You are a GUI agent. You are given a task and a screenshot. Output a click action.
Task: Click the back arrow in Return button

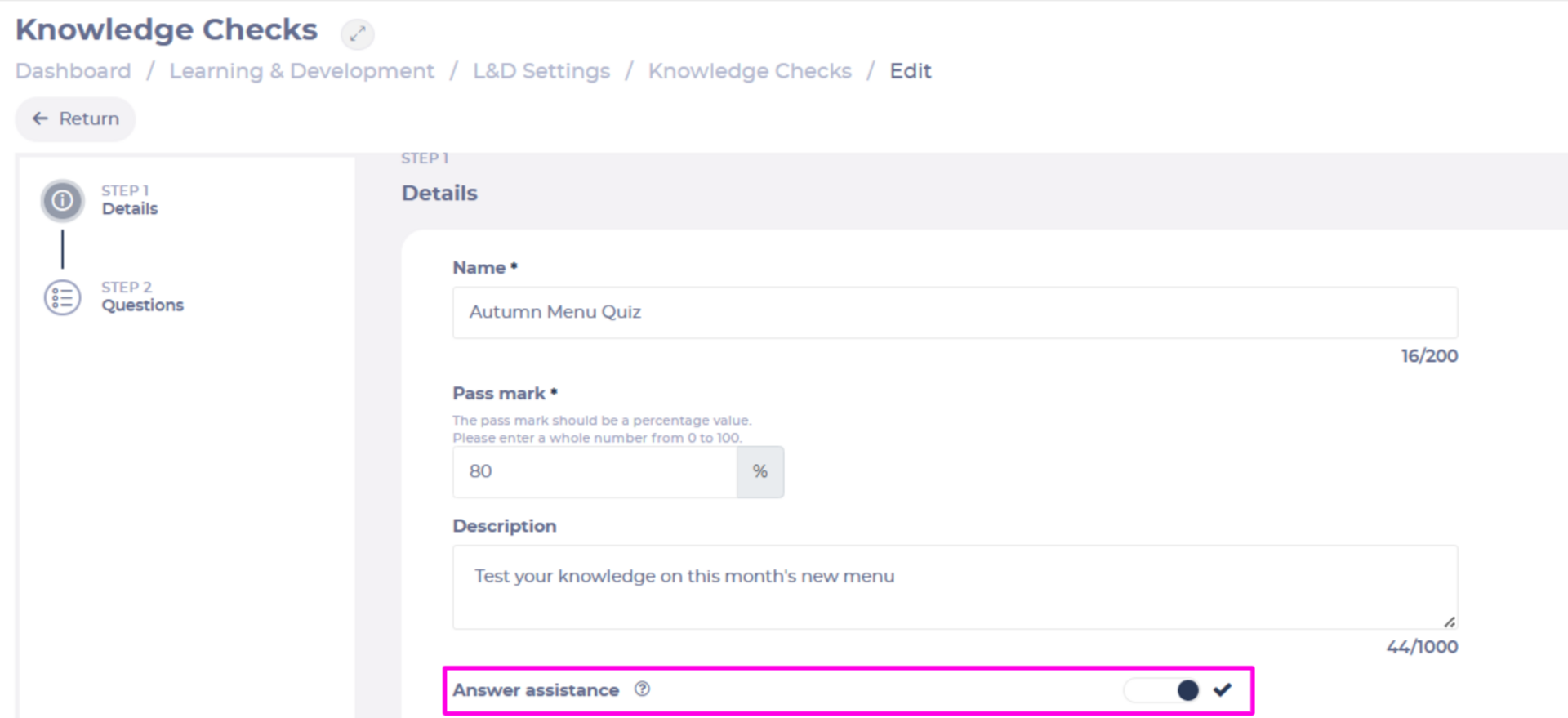(x=40, y=119)
